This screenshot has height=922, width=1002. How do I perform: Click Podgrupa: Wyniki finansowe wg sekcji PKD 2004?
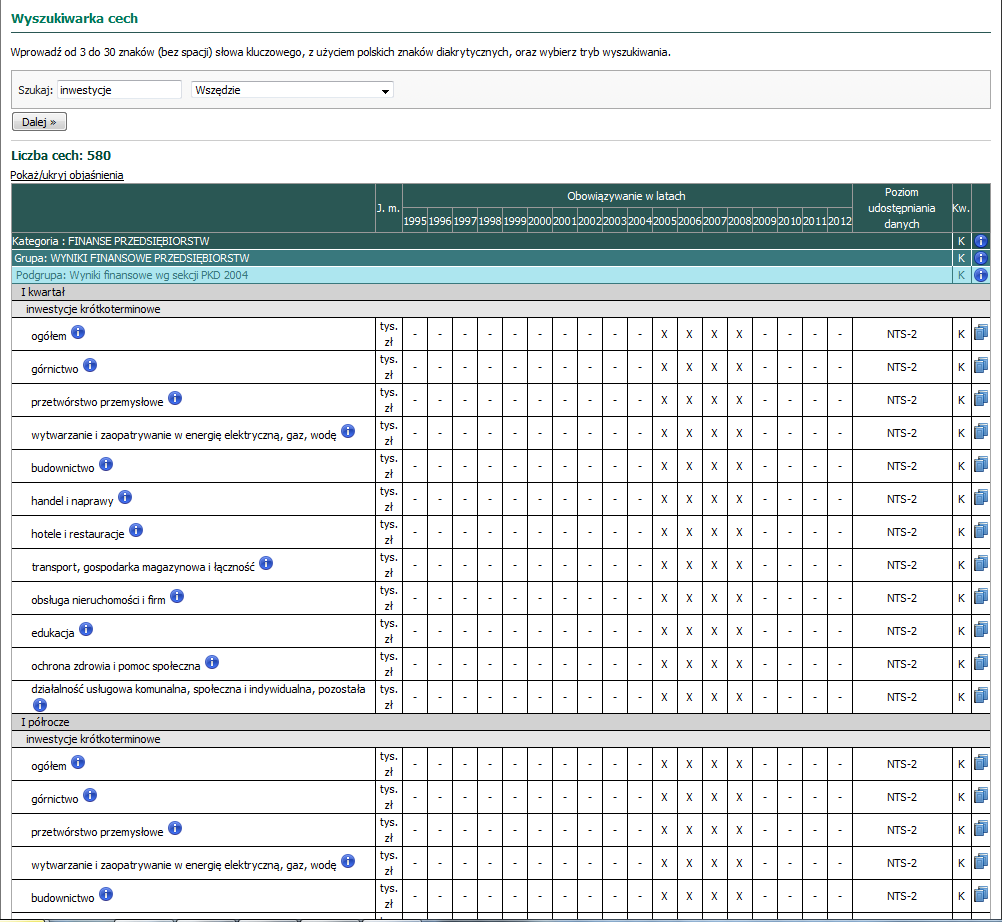pos(132,275)
